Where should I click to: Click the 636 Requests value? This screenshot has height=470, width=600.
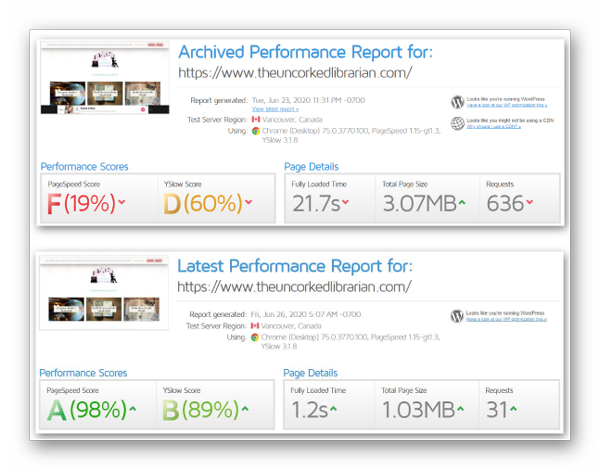(505, 204)
